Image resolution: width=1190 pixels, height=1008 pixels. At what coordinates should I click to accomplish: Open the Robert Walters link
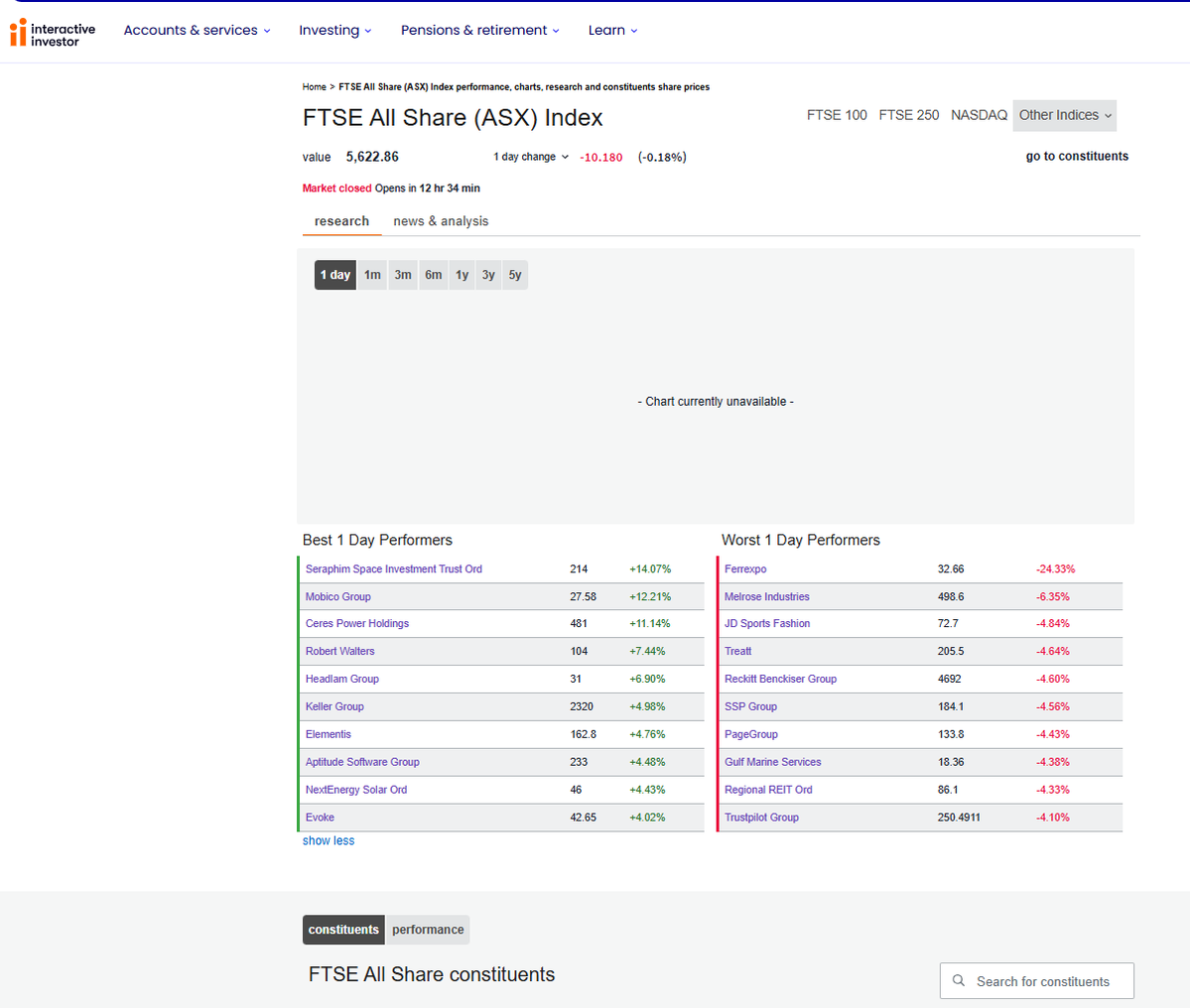pos(339,651)
